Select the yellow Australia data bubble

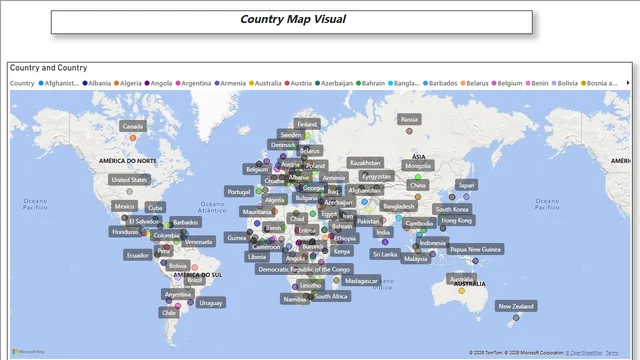coord(461,291)
